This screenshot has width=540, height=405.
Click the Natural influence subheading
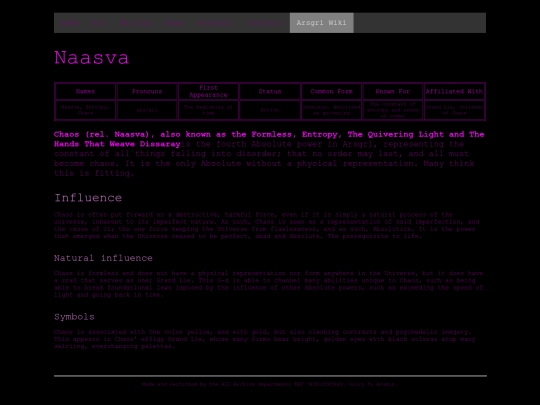coord(103,258)
